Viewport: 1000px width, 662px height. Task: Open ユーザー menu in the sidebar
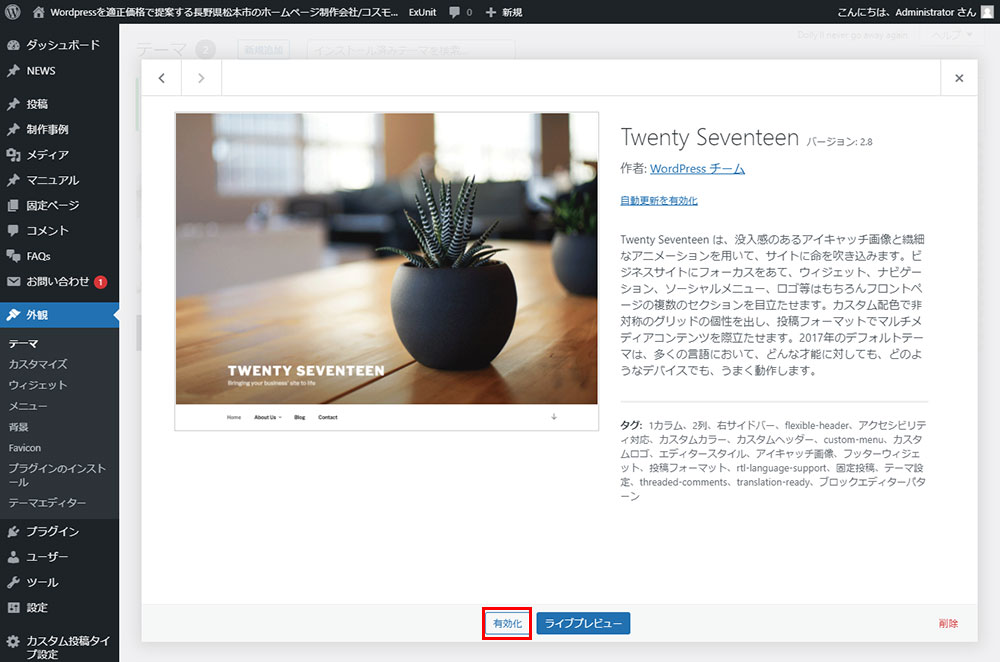(x=47, y=557)
